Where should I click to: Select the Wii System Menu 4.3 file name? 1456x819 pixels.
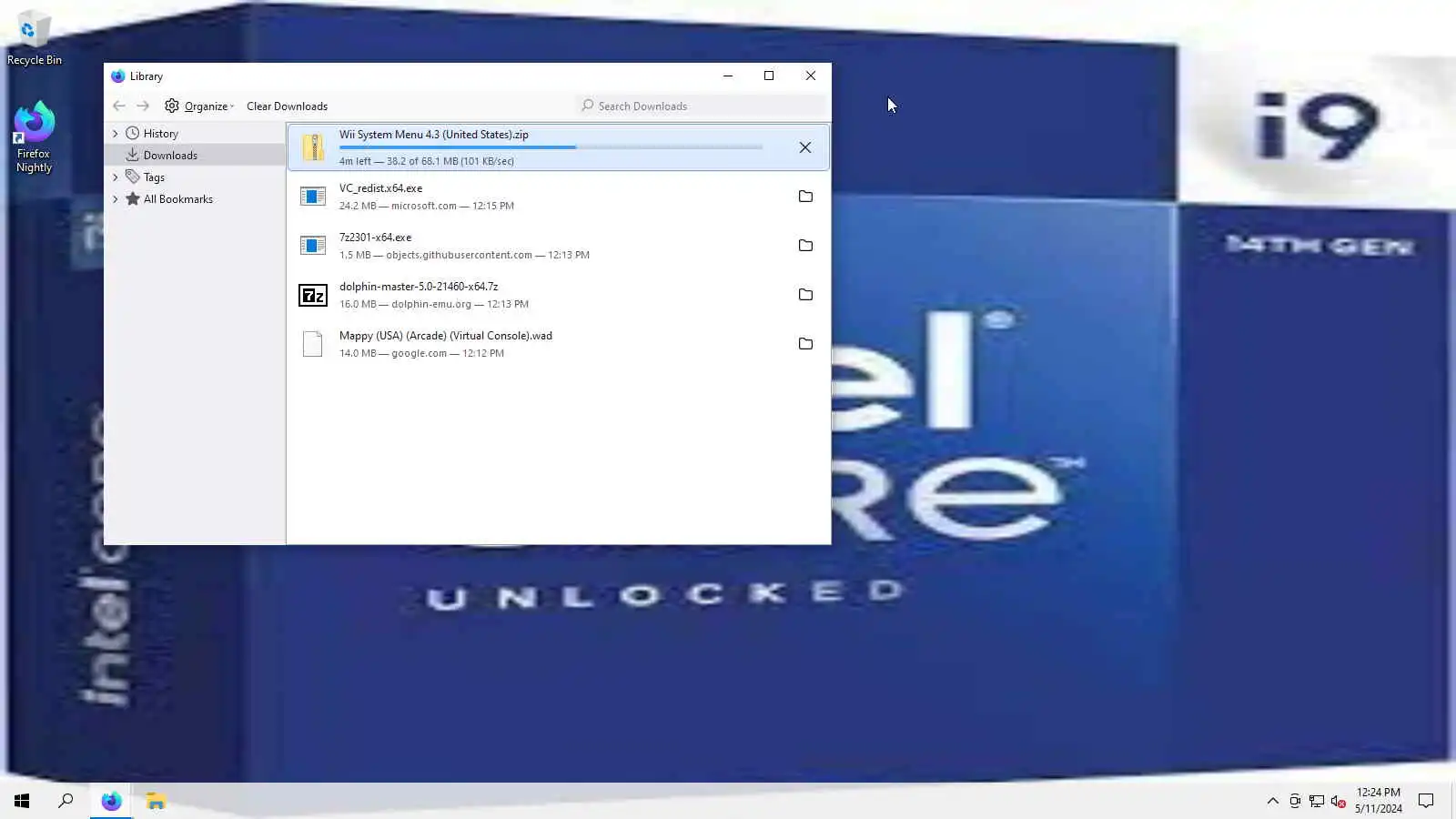[434, 135]
